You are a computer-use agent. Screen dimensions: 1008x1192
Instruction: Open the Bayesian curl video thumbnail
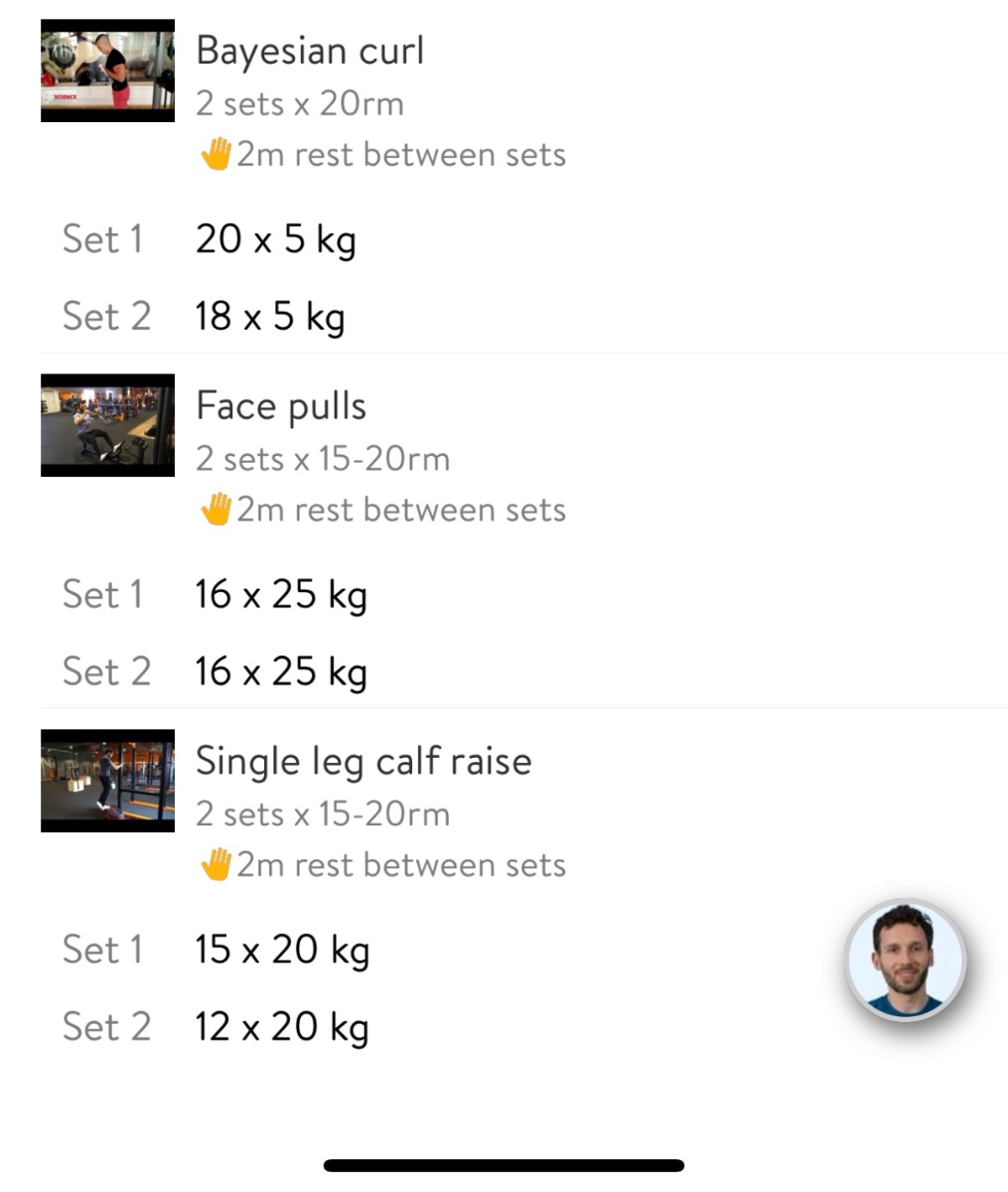coord(107,71)
